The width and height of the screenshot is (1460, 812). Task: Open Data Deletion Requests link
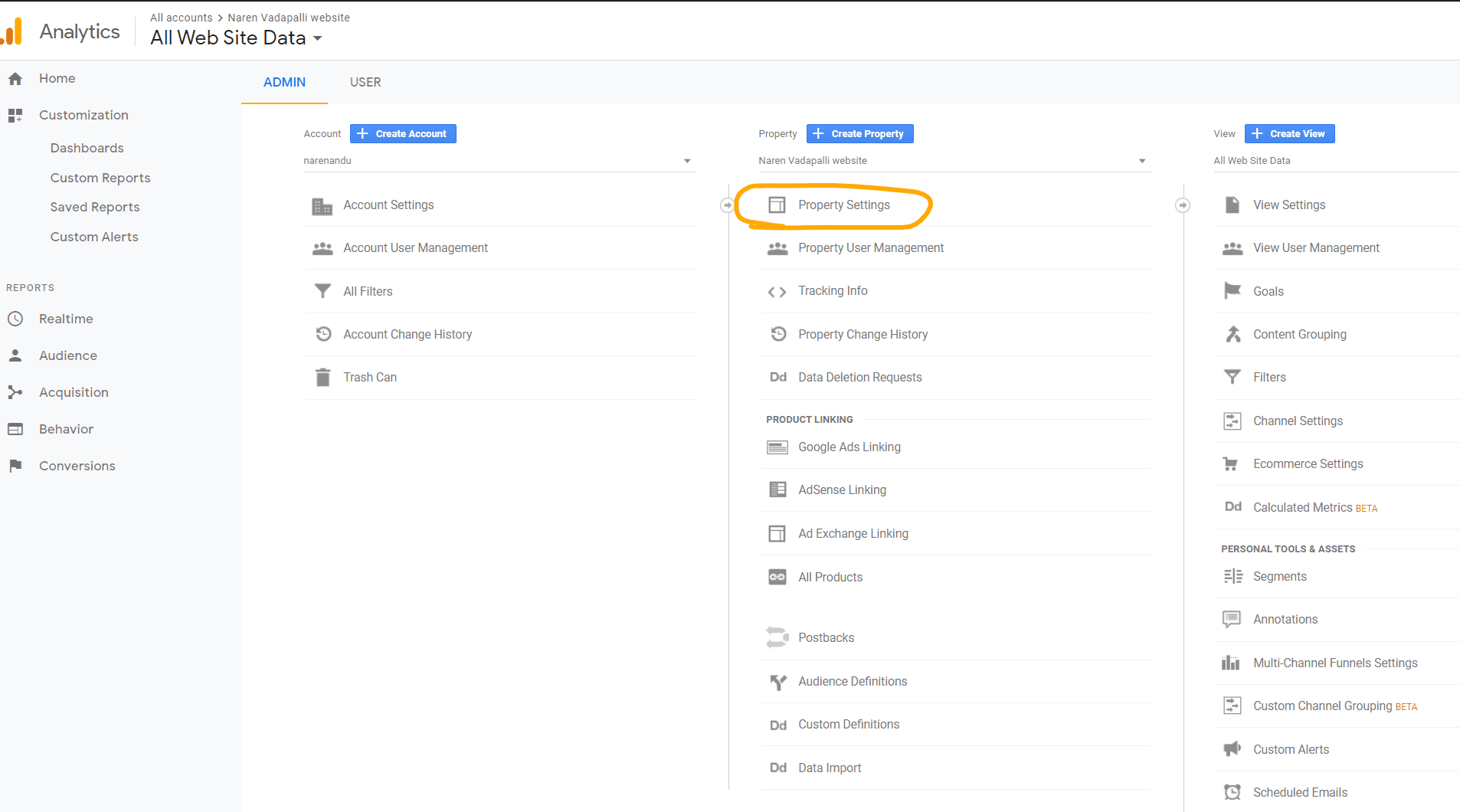tap(860, 377)
